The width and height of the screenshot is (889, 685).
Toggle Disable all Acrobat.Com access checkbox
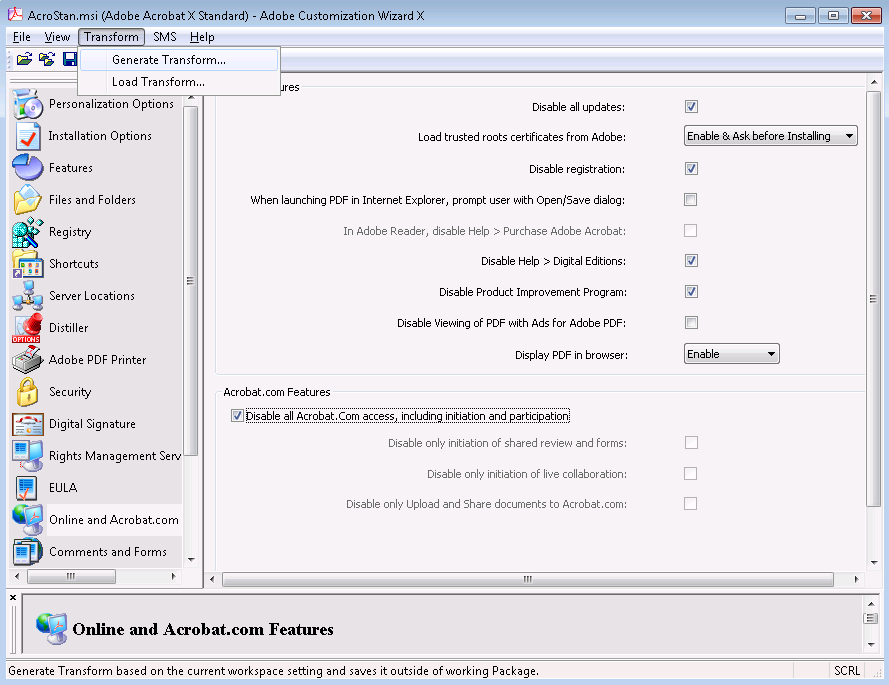(238, 416)
